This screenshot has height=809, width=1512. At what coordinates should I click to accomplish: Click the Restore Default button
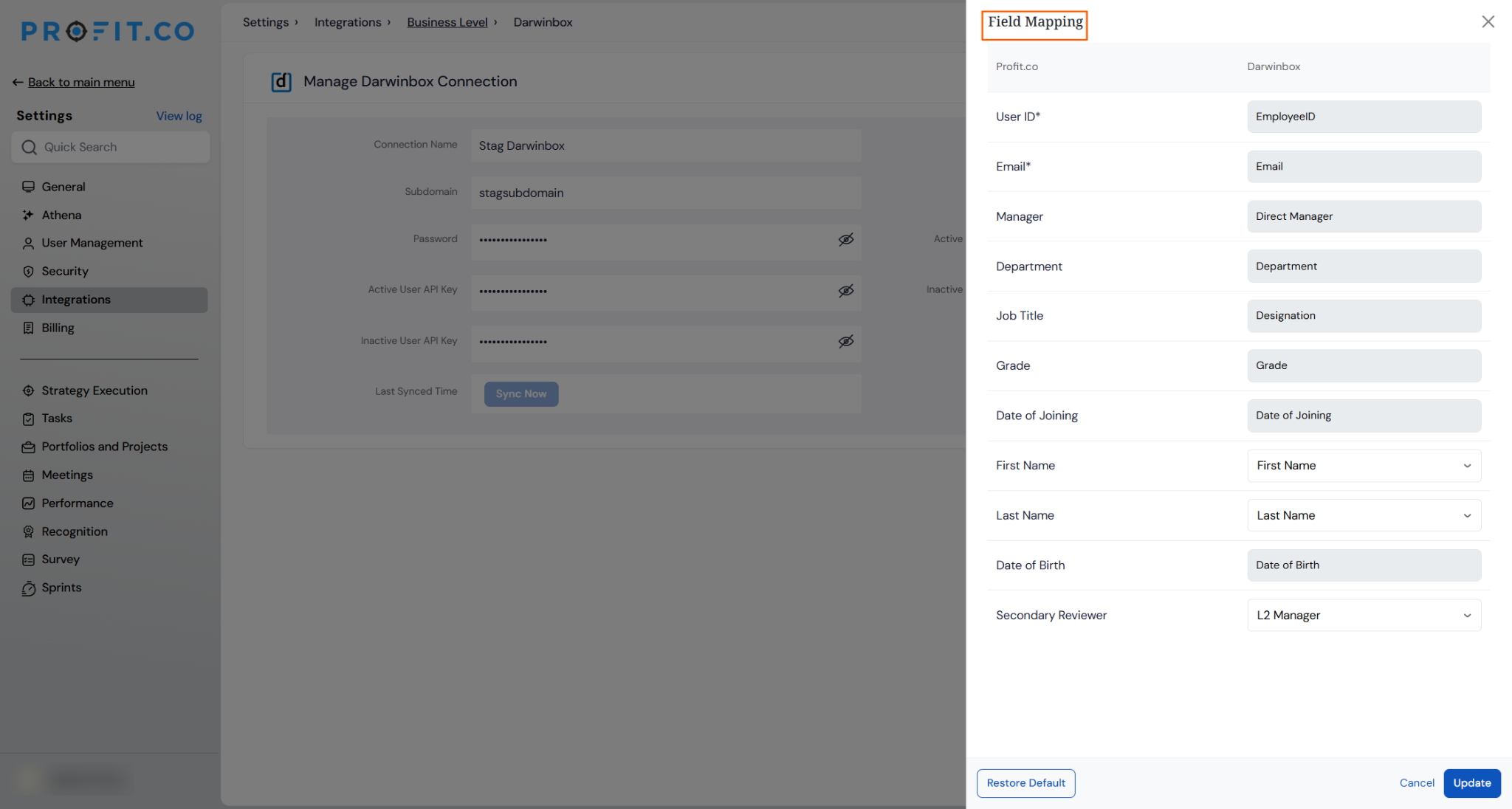point(1025,783)
